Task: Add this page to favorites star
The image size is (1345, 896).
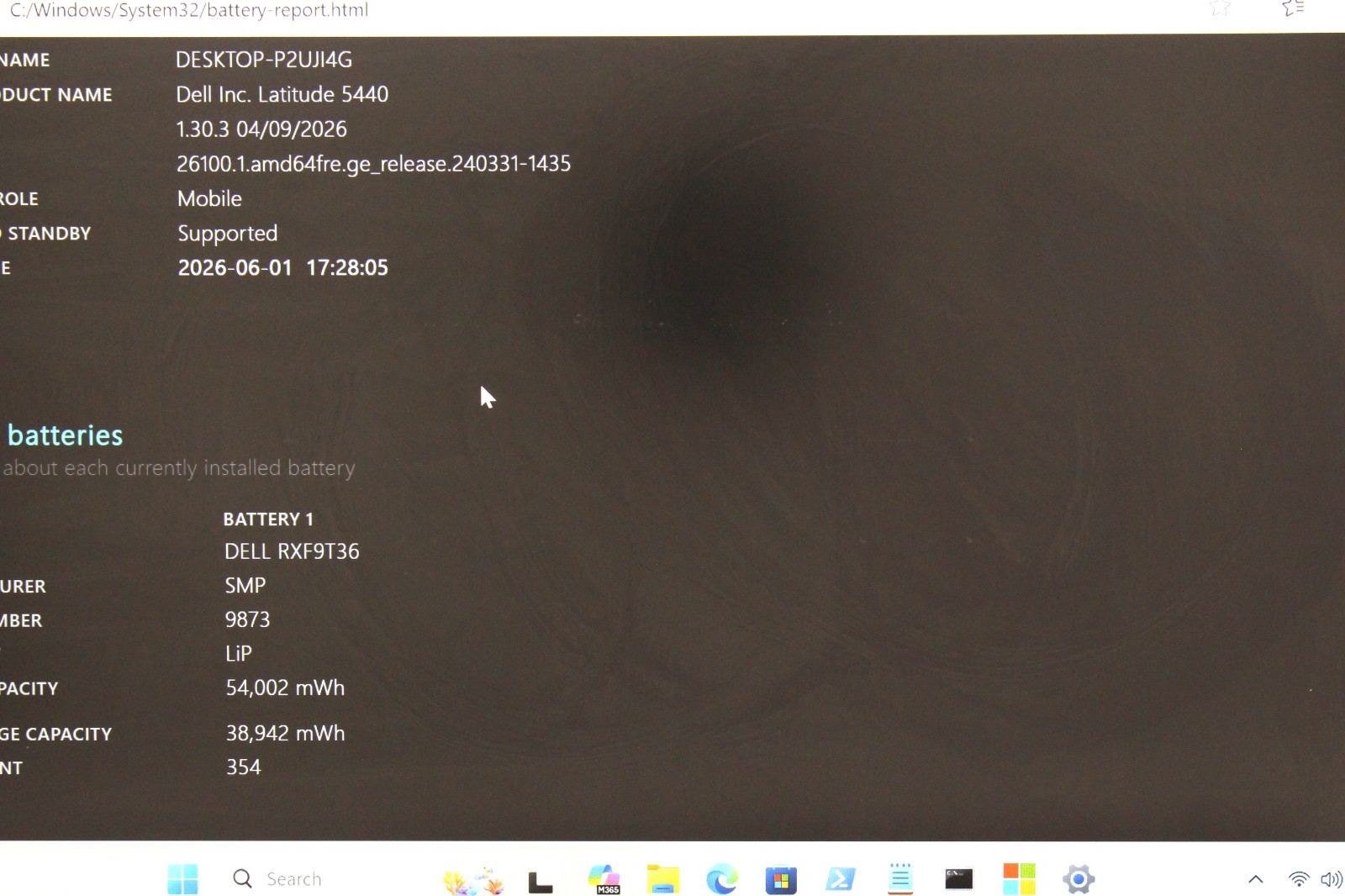Action: [x=1220, y=8]
